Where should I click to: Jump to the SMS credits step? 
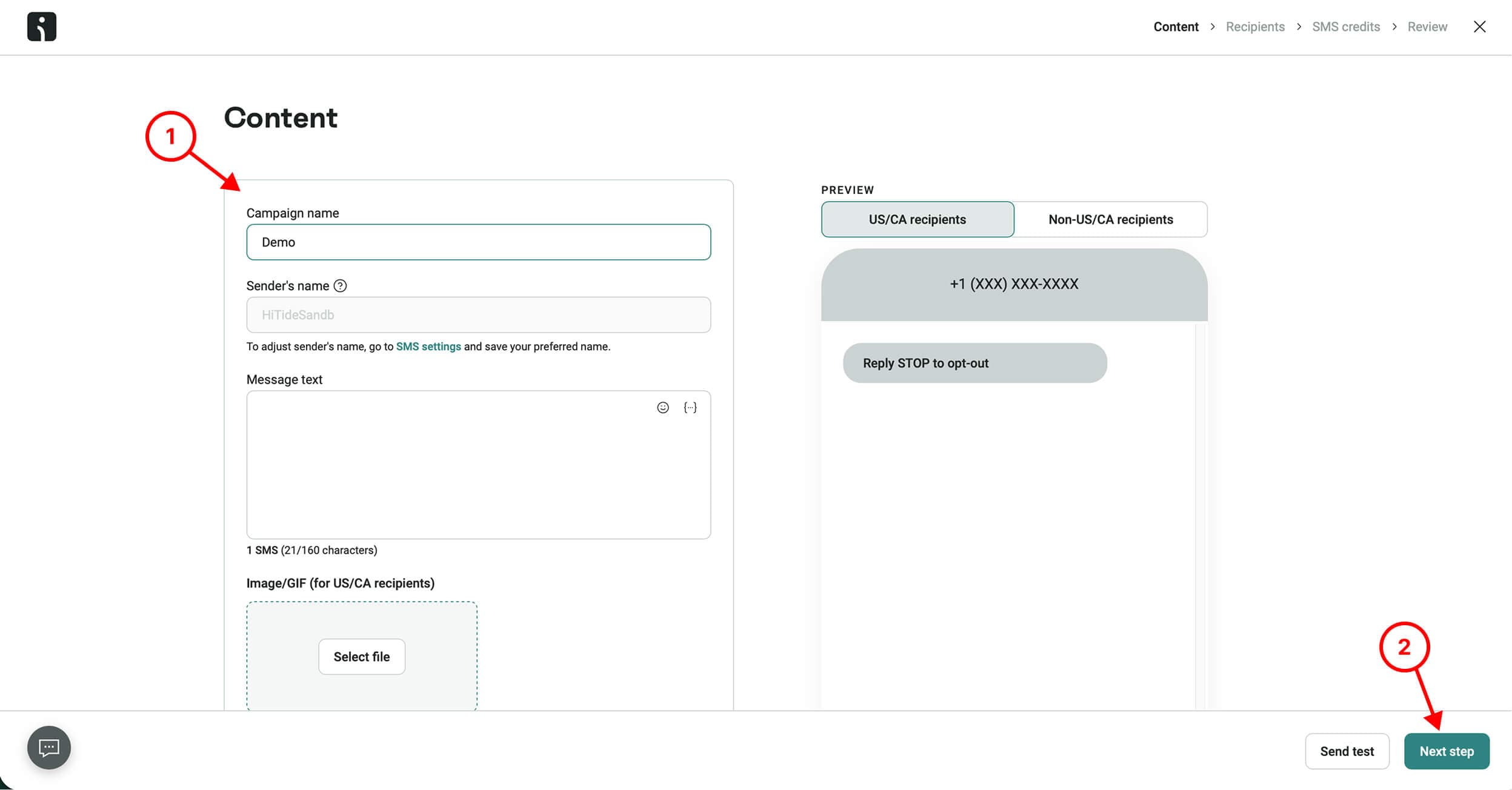click(x=1346, y=27)
